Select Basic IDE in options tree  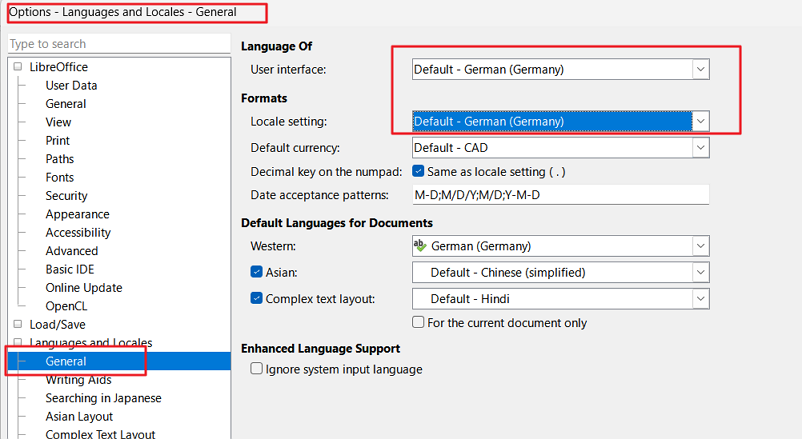click(70, 270)
